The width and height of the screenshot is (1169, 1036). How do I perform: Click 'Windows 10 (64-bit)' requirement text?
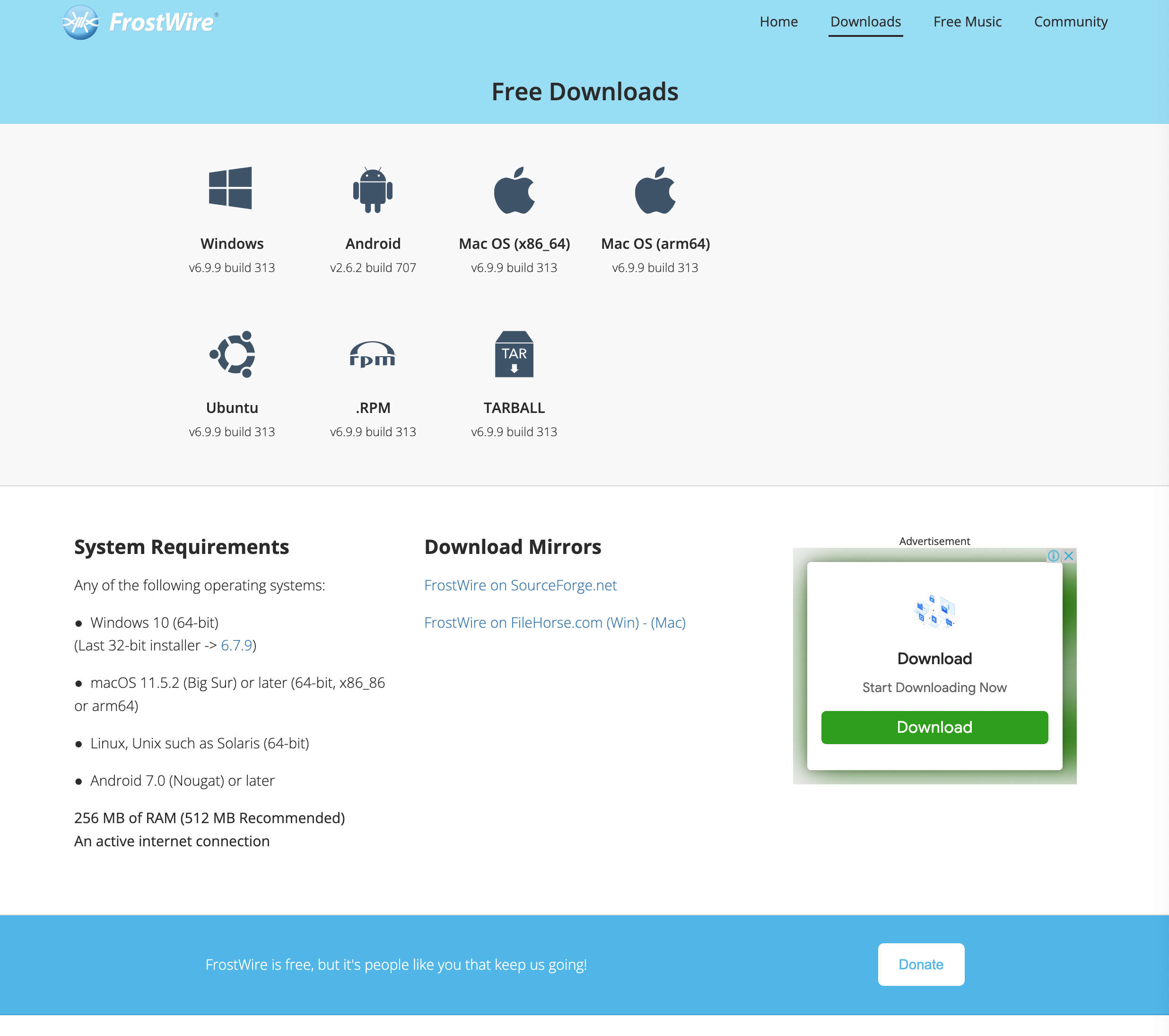tap(155, 623)
